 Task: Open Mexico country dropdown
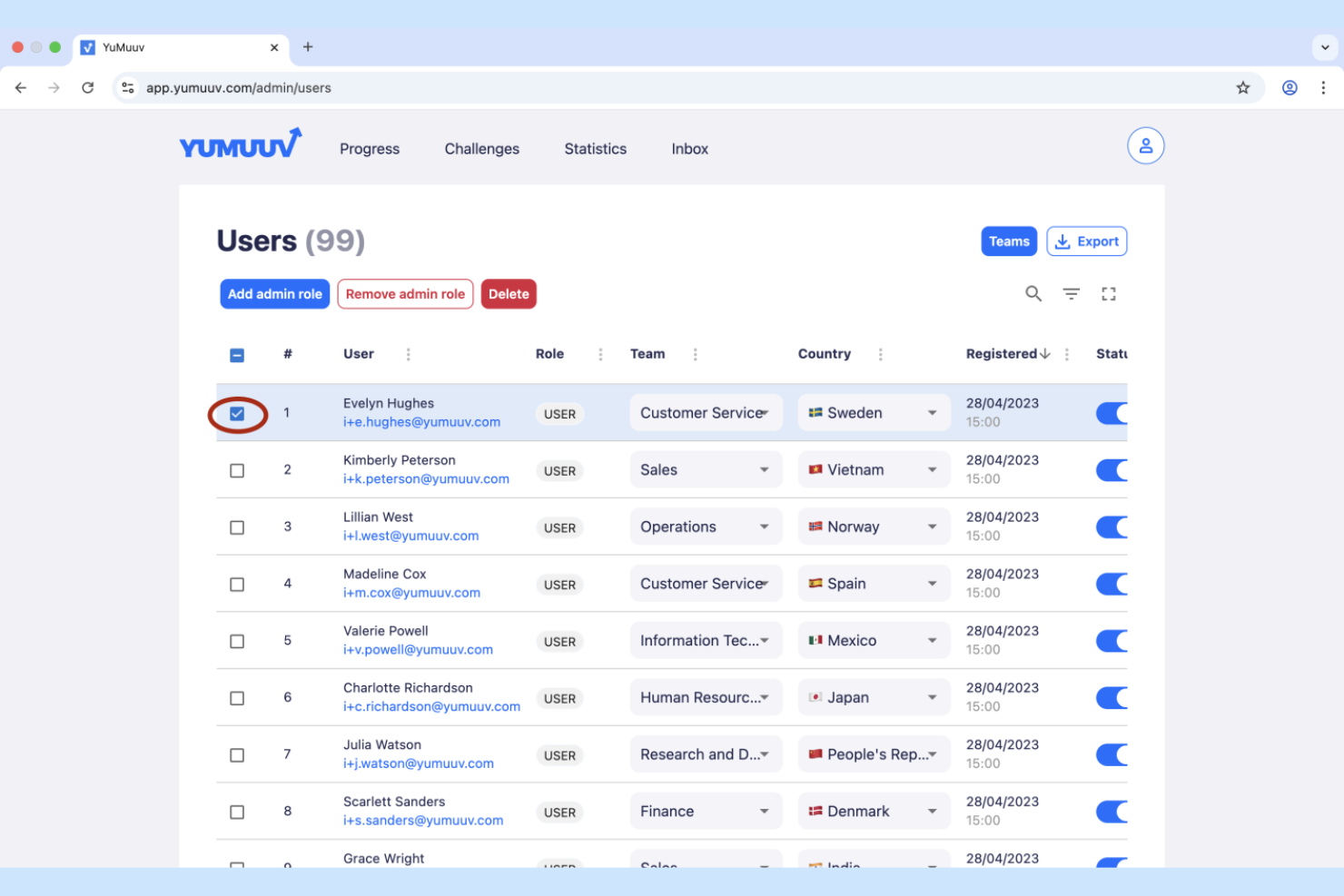874,640
